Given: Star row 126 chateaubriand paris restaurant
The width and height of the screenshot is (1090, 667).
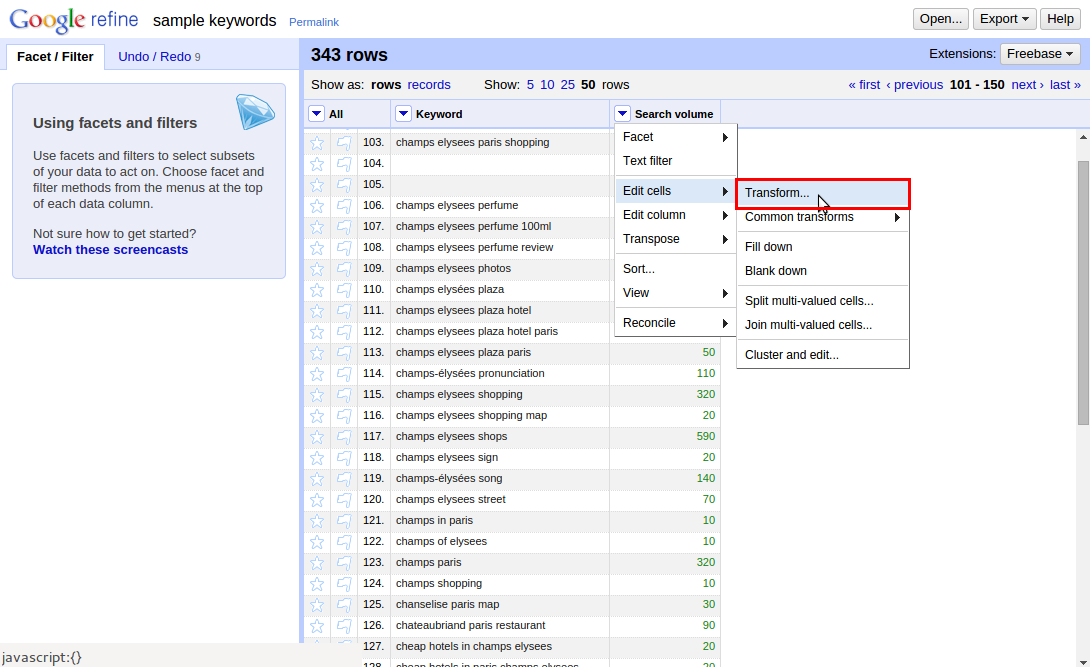Looking at the screenshot, I should [x=317, y=626].
